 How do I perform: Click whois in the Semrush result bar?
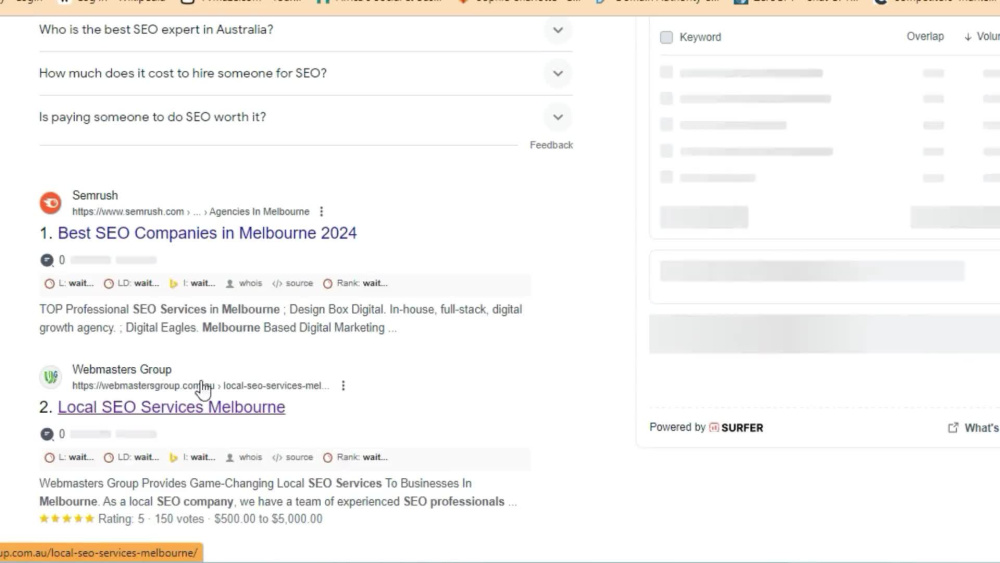pyautogui.click(x=244, y=284)
